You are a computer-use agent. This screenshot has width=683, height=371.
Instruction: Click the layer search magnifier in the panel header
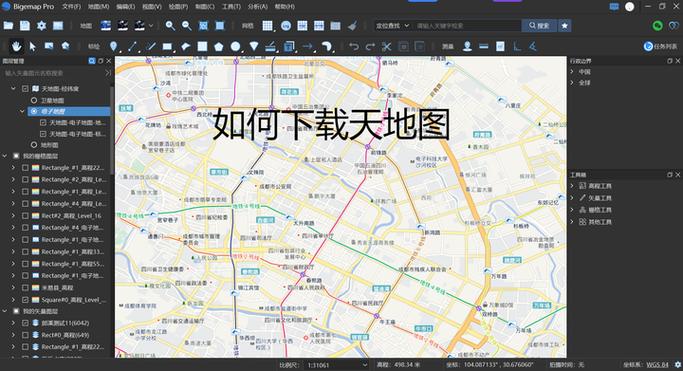point(91,61)
